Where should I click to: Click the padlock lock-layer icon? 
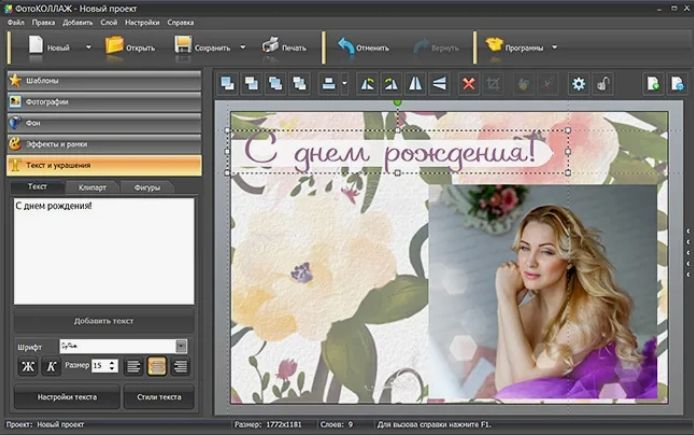[602, 84]
